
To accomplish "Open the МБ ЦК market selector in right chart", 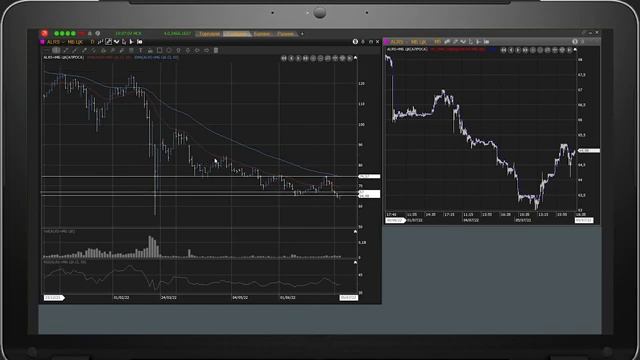I will coord(418,42).
